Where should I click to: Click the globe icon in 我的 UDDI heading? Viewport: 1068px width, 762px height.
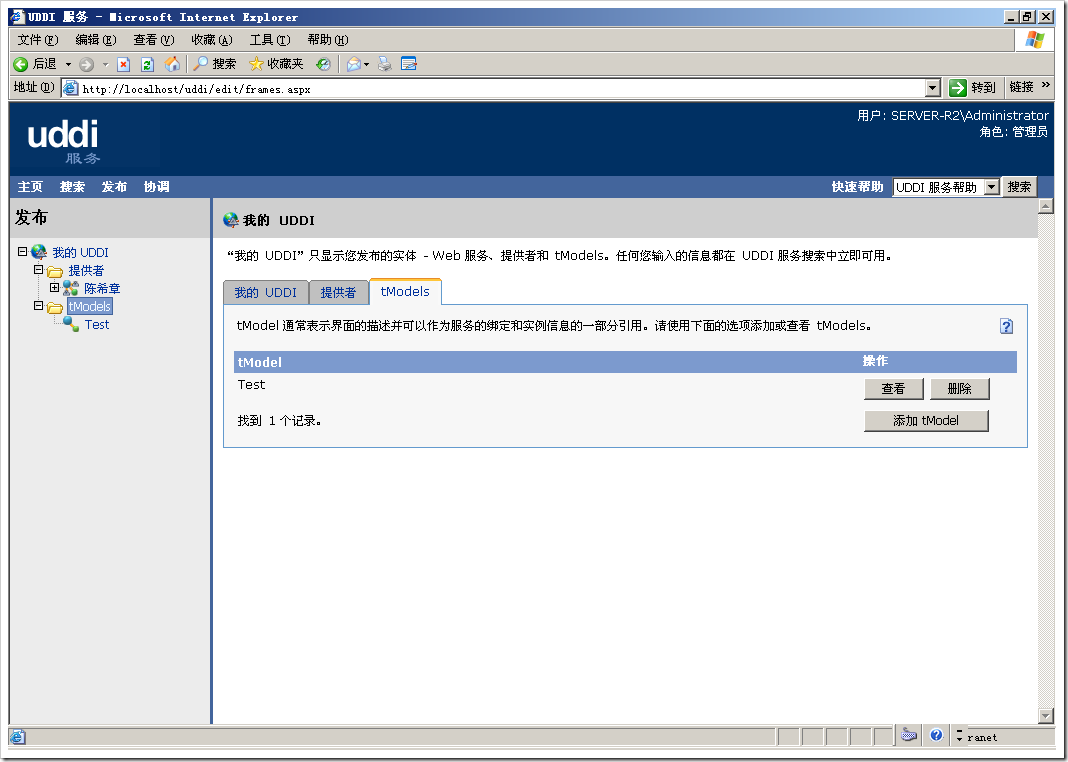[x=231, y=220]
